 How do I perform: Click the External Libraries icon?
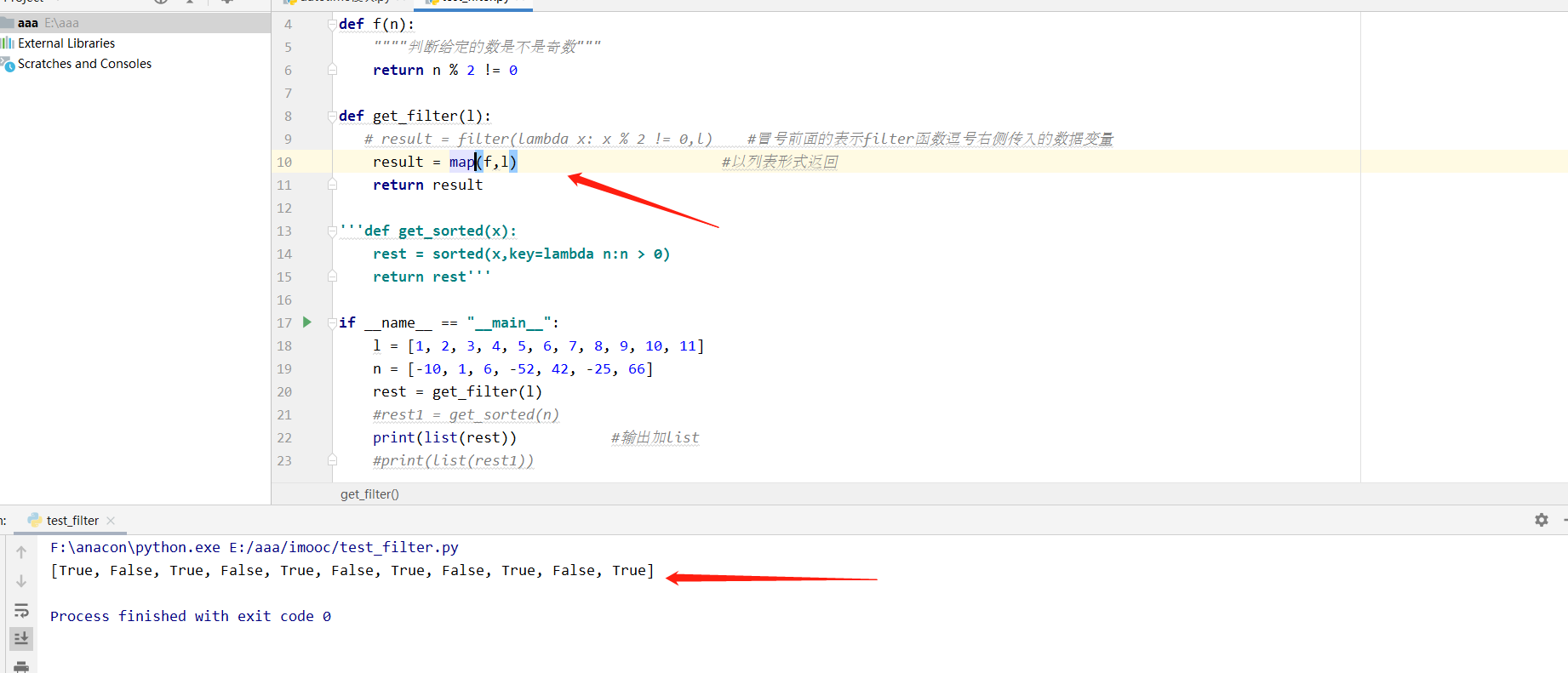(8, 43)
